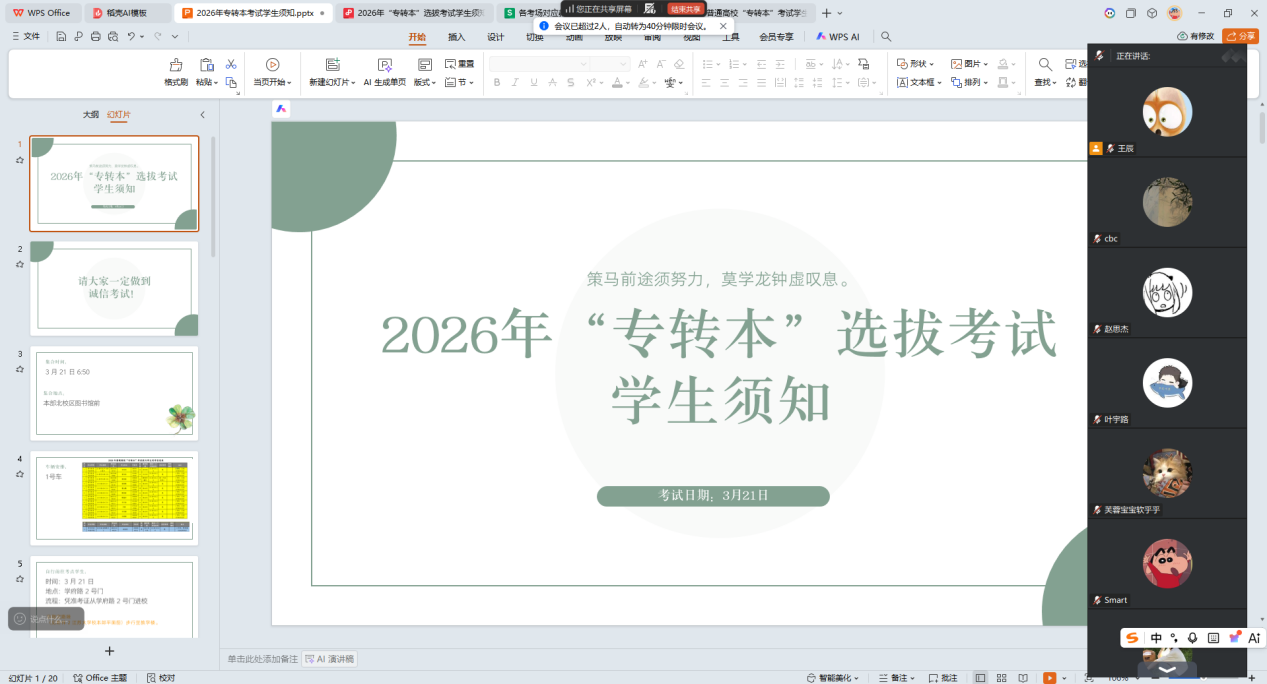This screenshot has width=1267, height=684.
Task: Click the red 结束共享 button
Action: [685, 8]
